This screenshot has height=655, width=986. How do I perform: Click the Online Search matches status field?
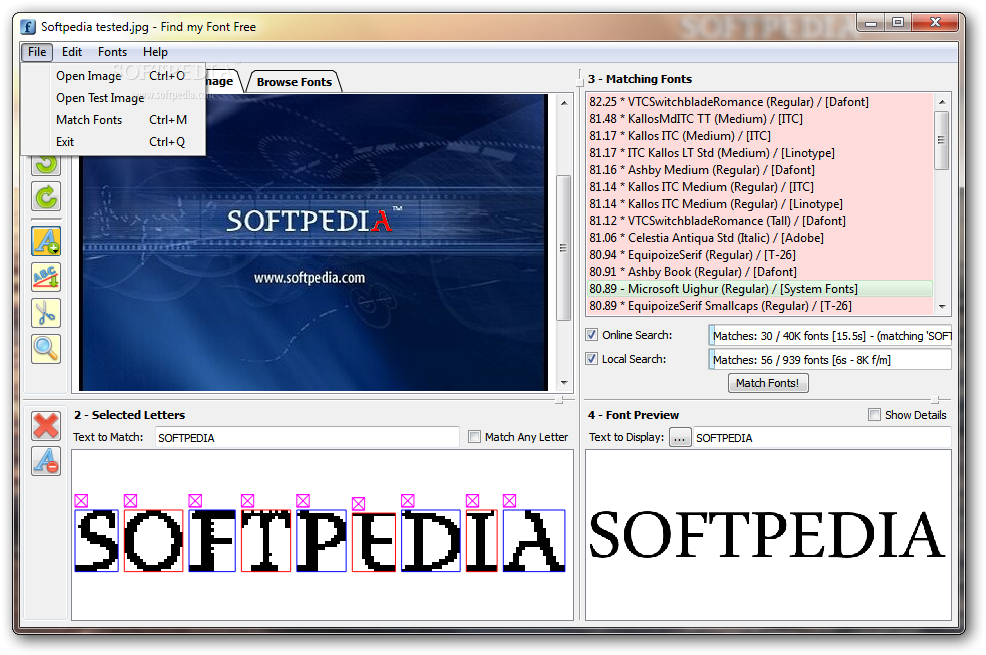click(x=830, y=336)
